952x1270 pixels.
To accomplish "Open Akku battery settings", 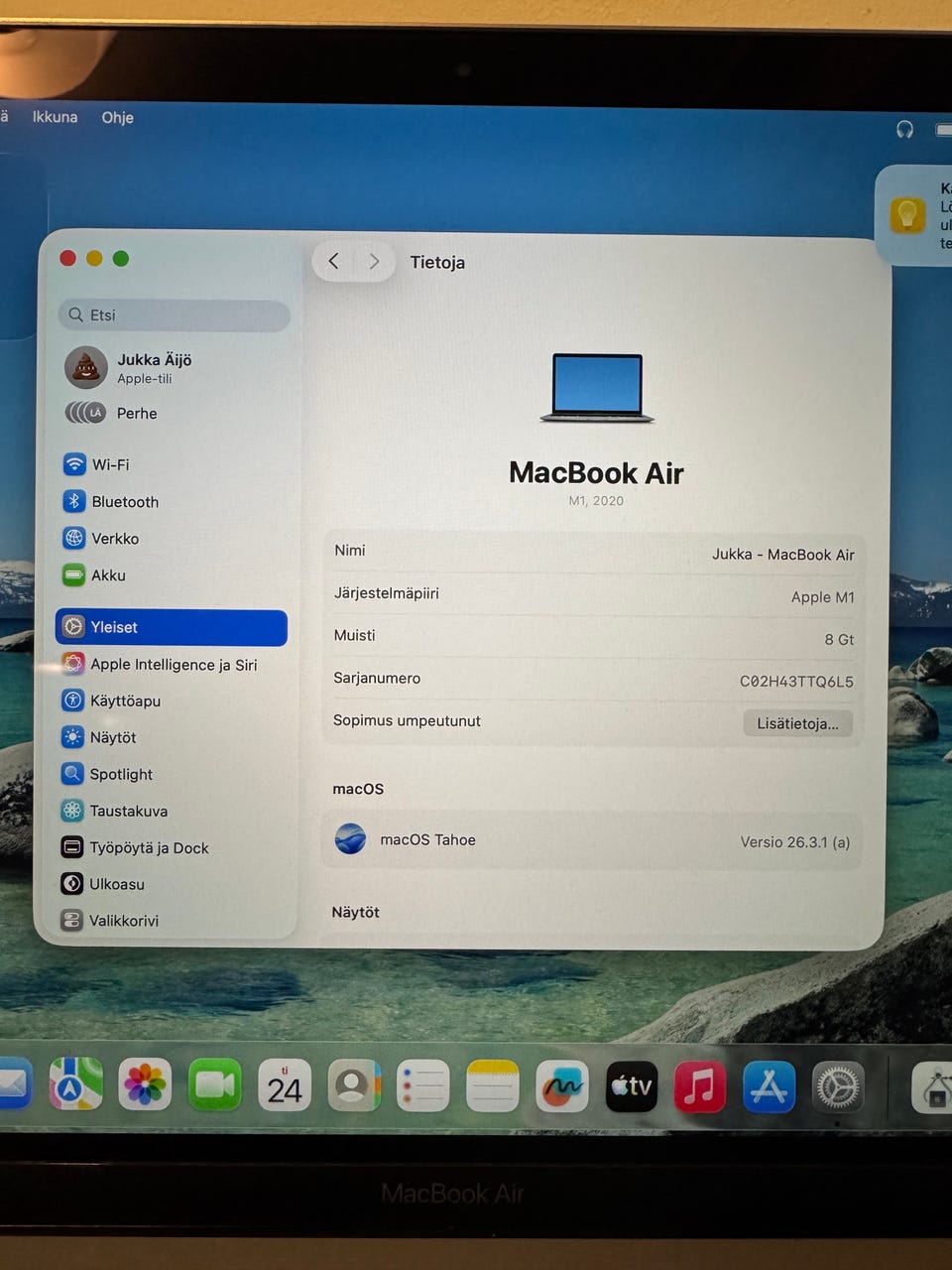I will 94,574.
